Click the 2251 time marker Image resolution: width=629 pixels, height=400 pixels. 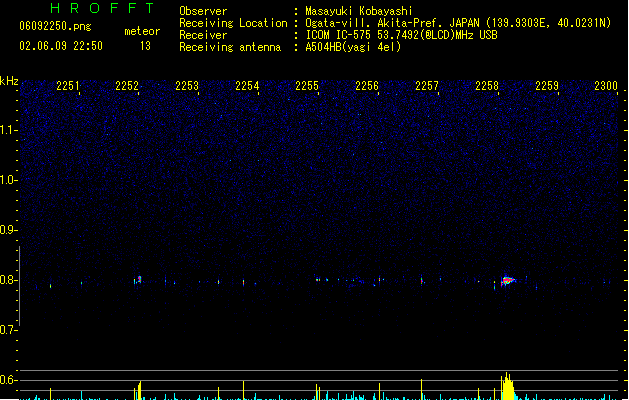click(x=68, y=86)
